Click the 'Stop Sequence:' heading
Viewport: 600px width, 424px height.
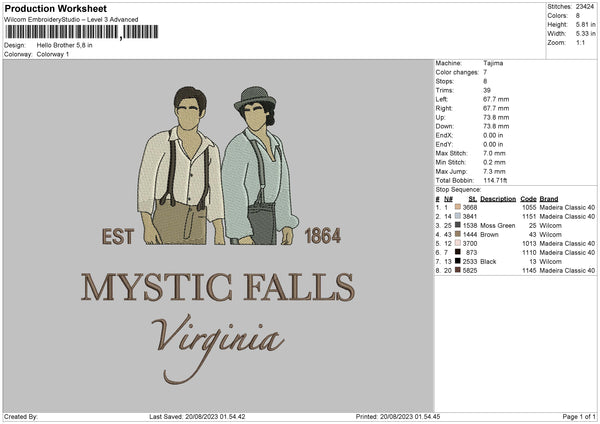click(x=458, y=189)
